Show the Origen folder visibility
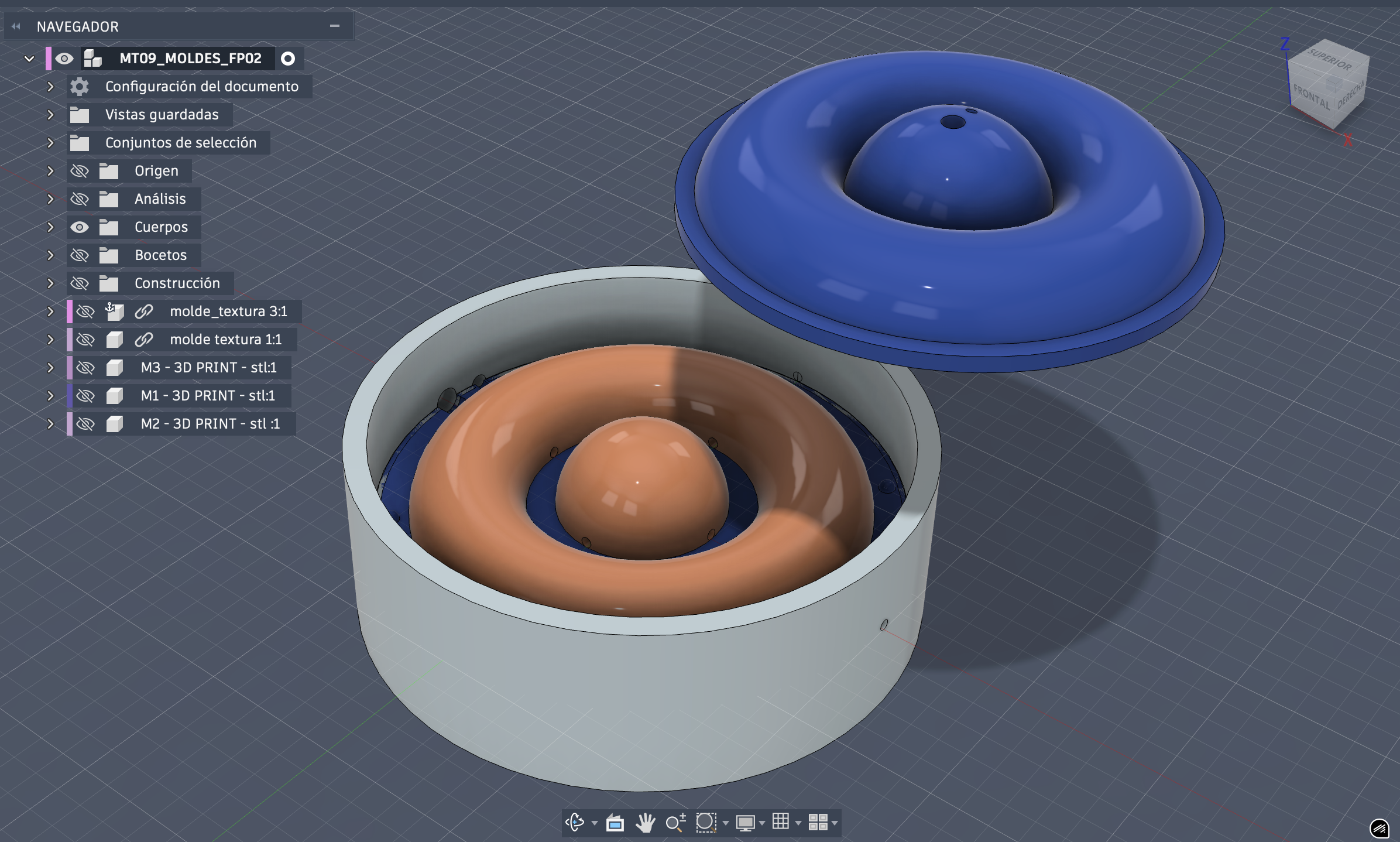Viewport: 1400px width, 842px height. (x=80, y=171)
